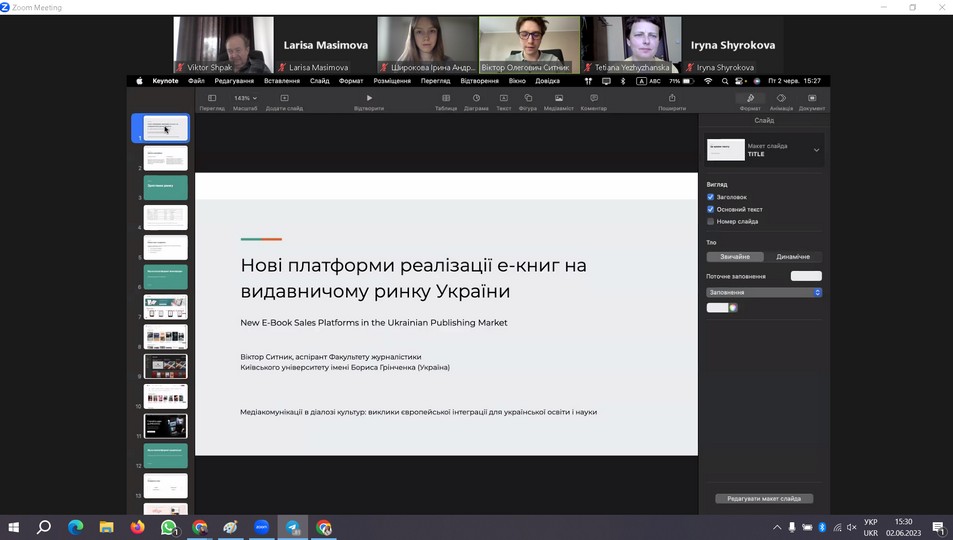953x540 pixels.
Task: Add a text box via Текст icon
Action: 503,98
